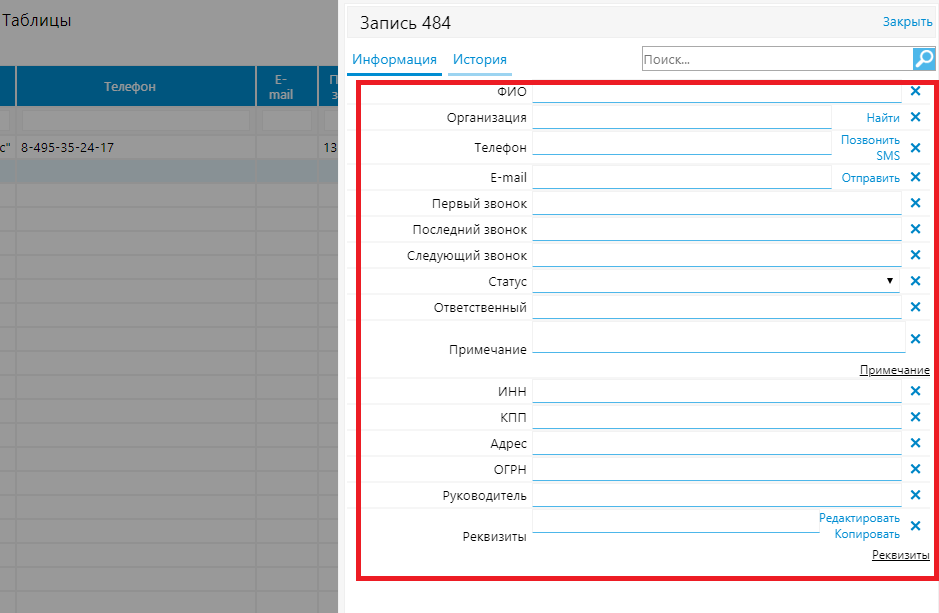Click Найти next to Организация
The height and width of the screenshot is (613, 939).
tap(883, 118)
